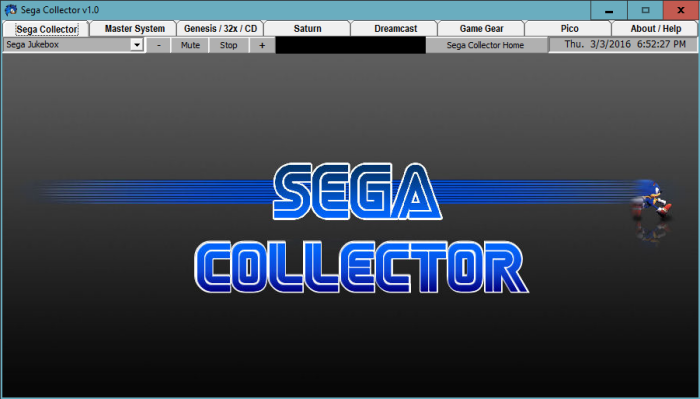
Task: Switch to the Dreamcast tab
Action: click(396, 29)
